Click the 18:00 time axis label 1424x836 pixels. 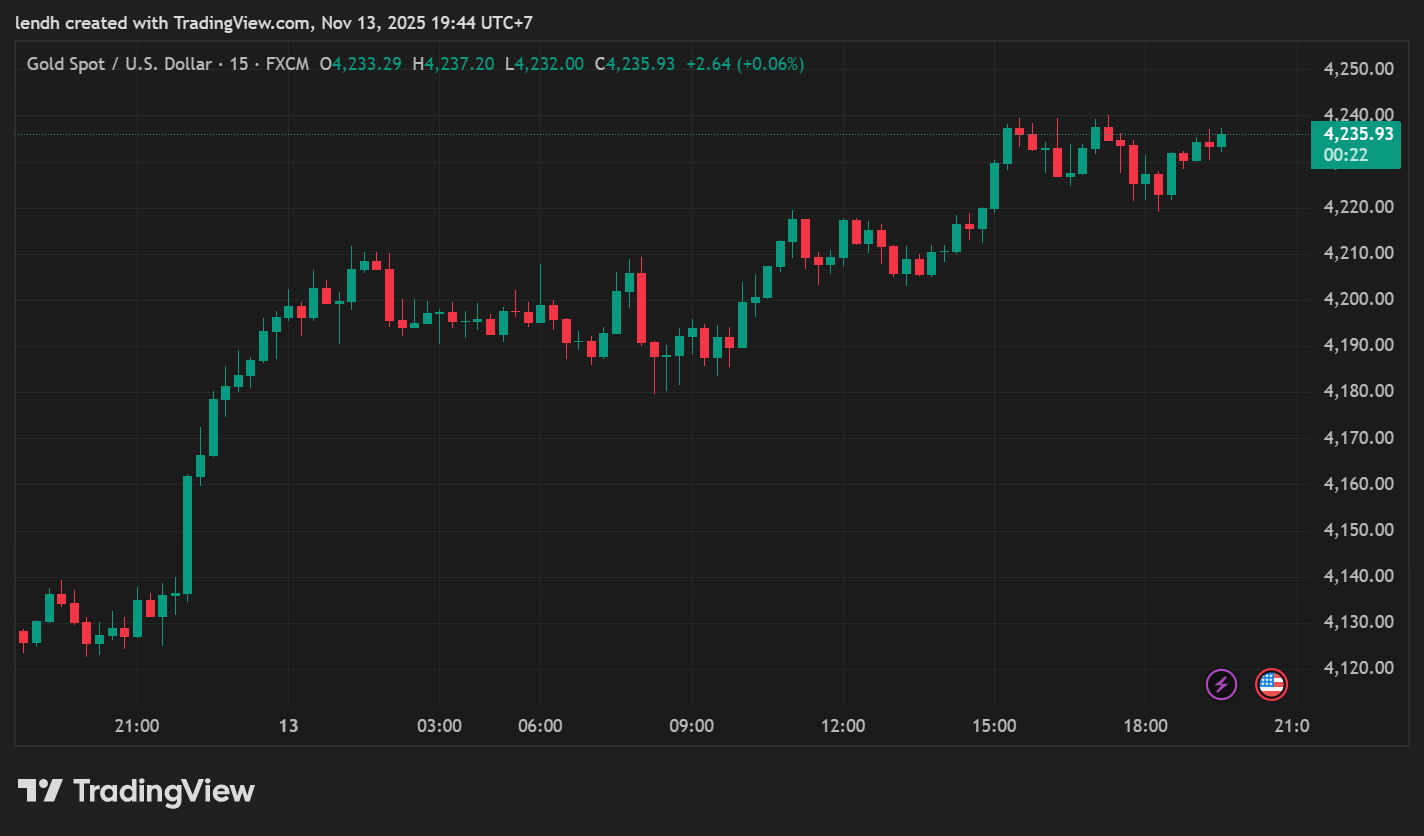click(x=1145, y=726)
